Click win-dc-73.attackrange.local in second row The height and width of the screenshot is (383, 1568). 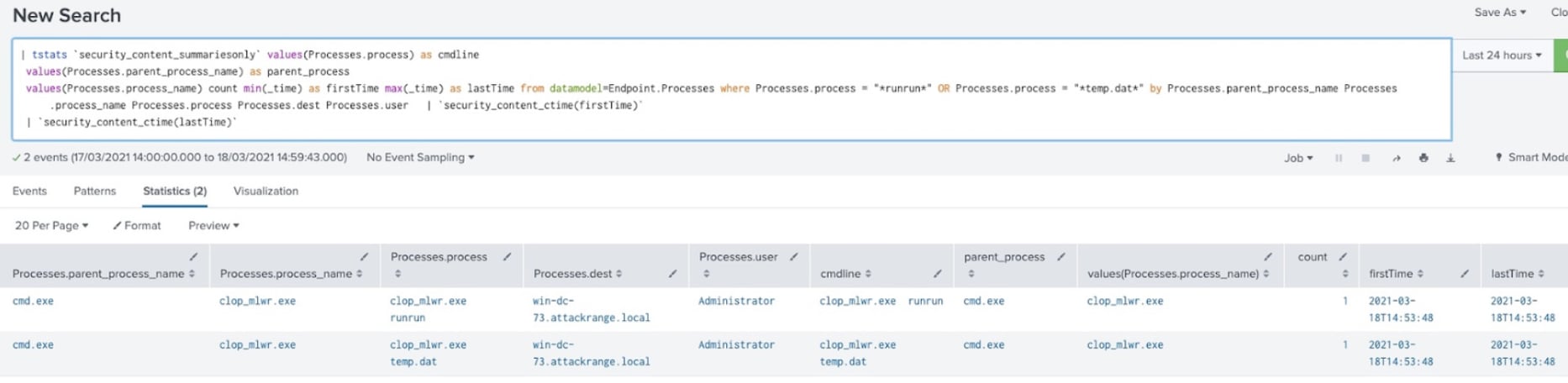[x=591, y=353]
